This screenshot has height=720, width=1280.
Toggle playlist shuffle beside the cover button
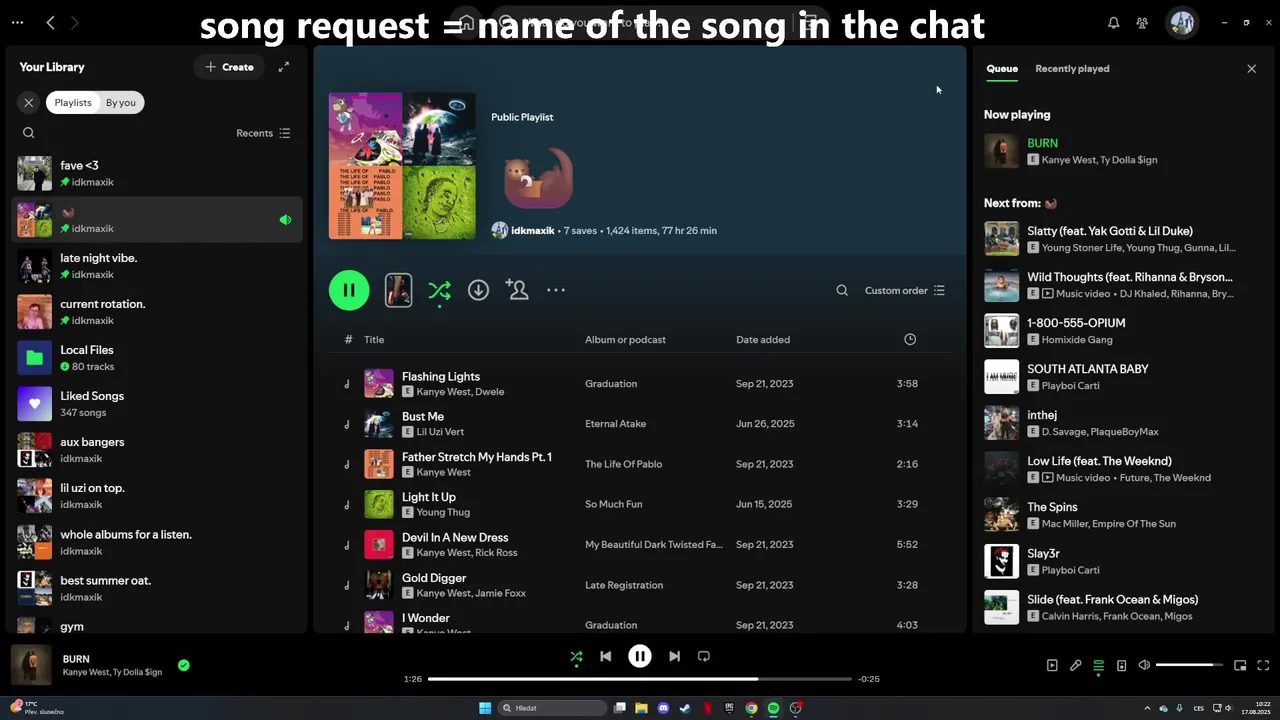tap(439, 290)
